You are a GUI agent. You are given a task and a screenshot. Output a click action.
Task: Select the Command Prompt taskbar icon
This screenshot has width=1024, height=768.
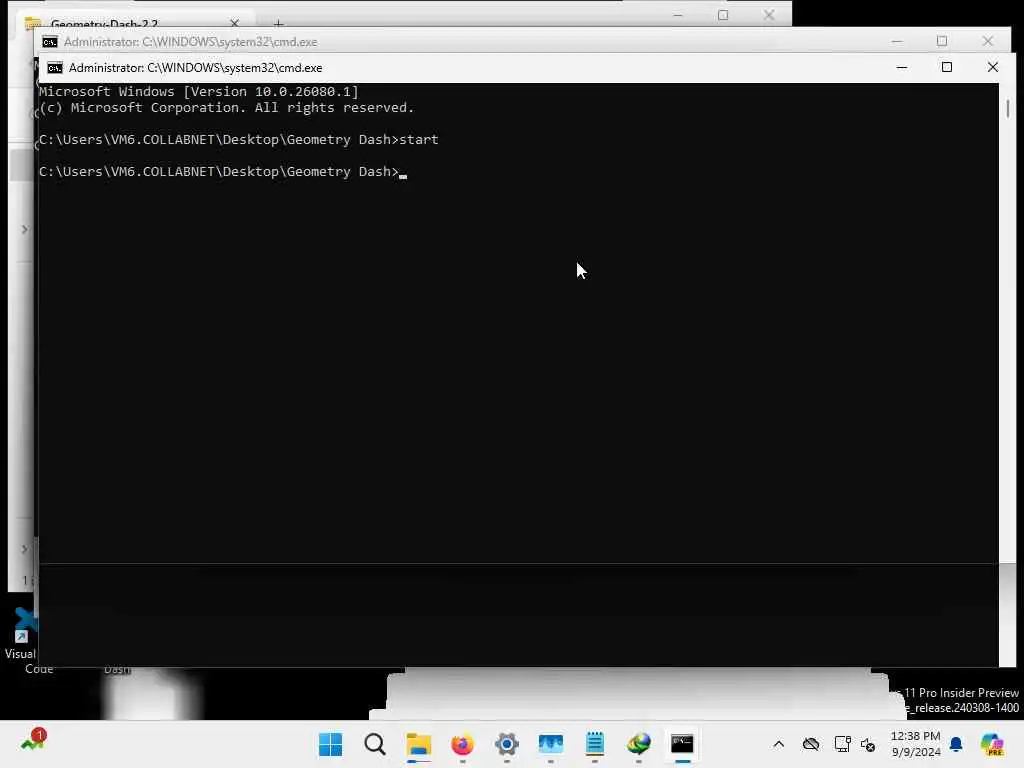682,744
